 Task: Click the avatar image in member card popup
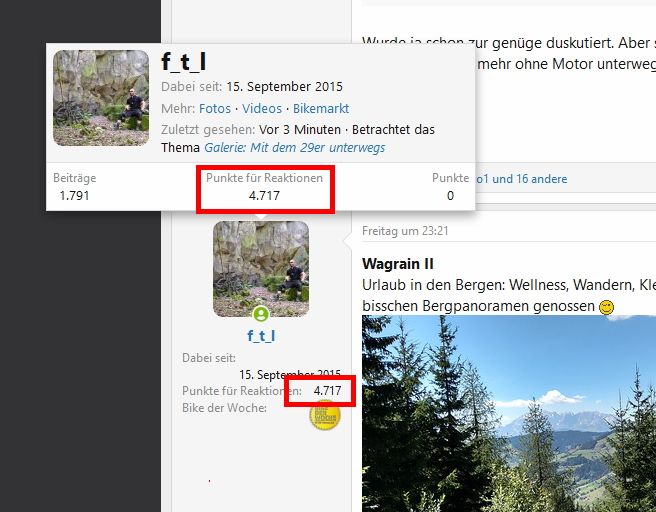(101, 98)
